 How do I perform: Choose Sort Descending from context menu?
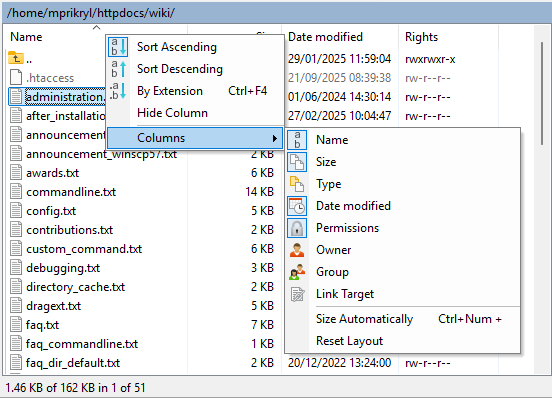(195, 69)
